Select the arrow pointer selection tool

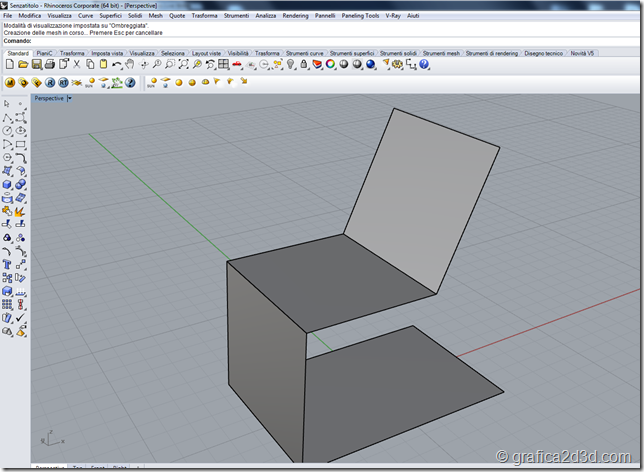pos(7,103)
